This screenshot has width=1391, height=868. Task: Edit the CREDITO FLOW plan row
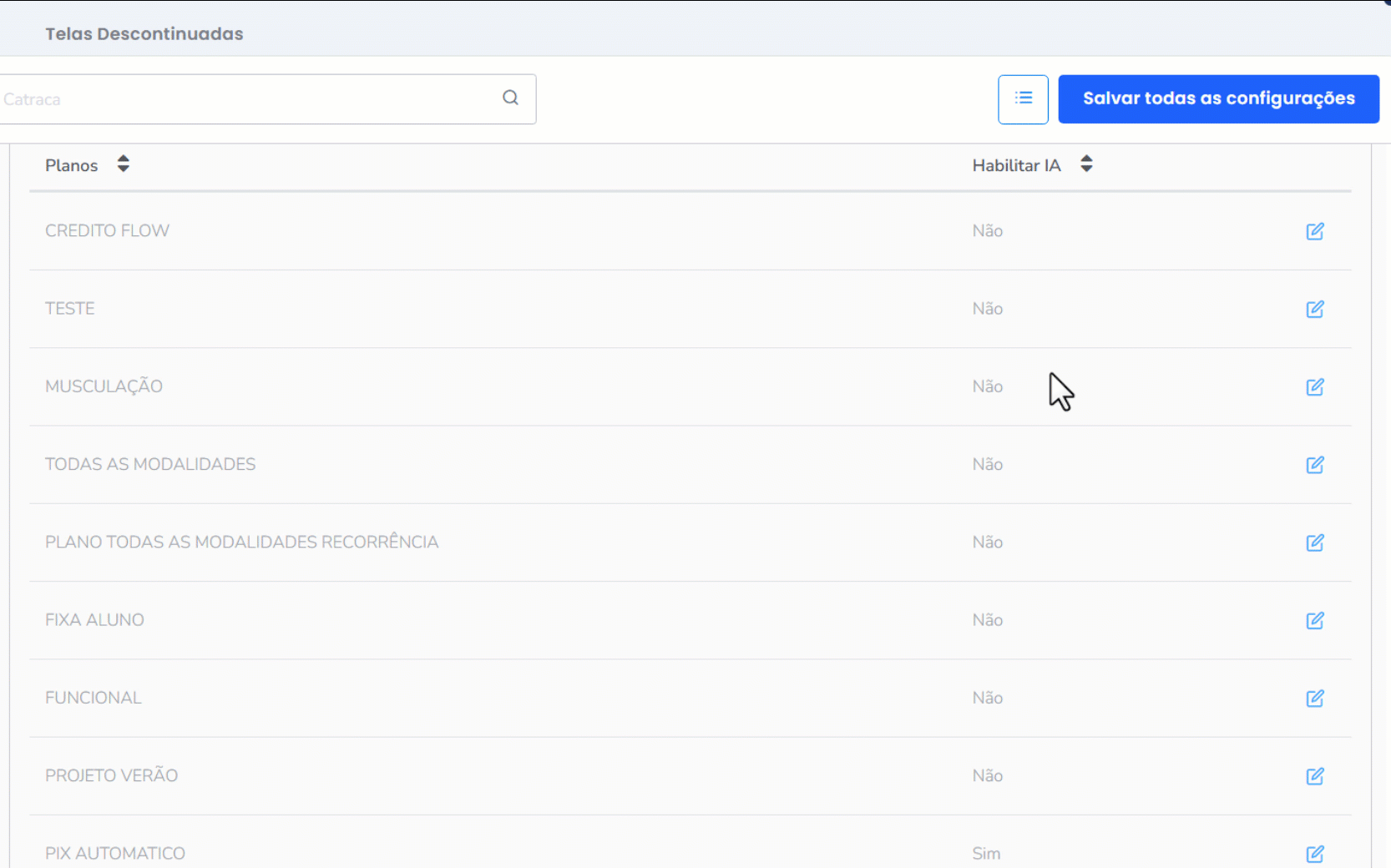1314,231
